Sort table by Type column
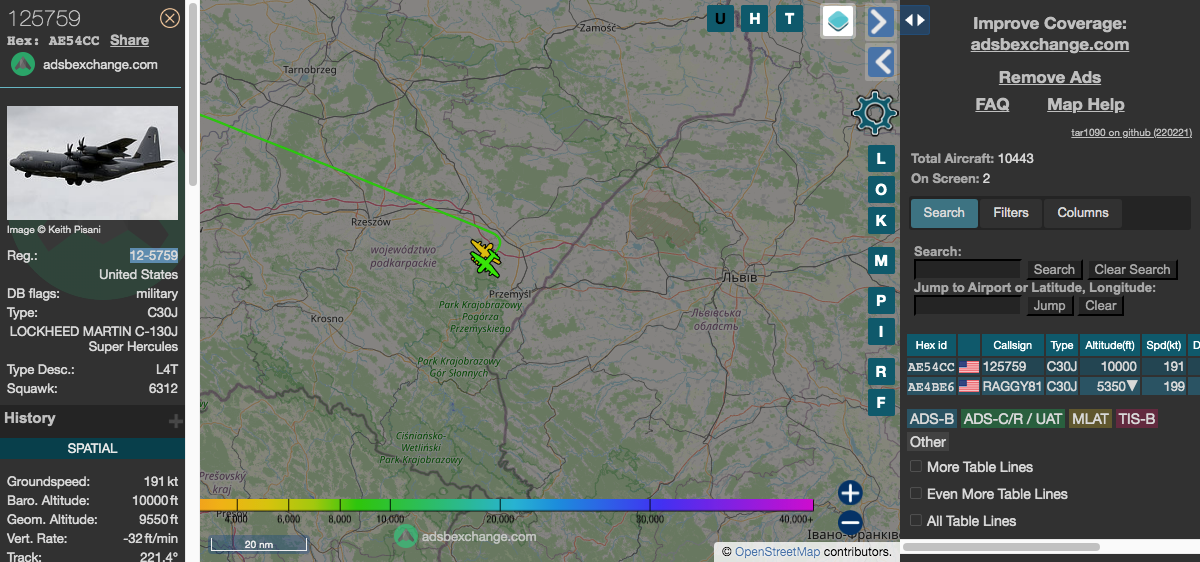Viewport: 1200px width, 562px height. [1061, 345]
